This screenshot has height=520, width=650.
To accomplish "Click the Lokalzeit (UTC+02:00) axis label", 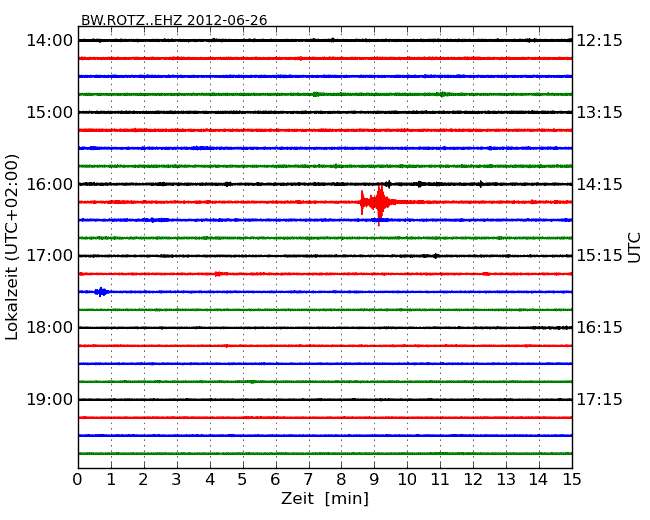I will coord(12,247).
